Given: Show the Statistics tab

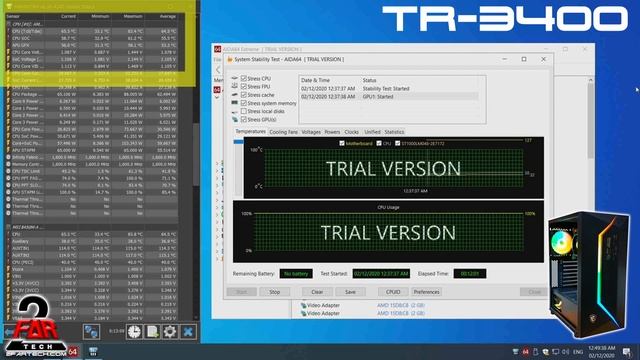Looking at the screenshot, I should [x=394, y=132].
